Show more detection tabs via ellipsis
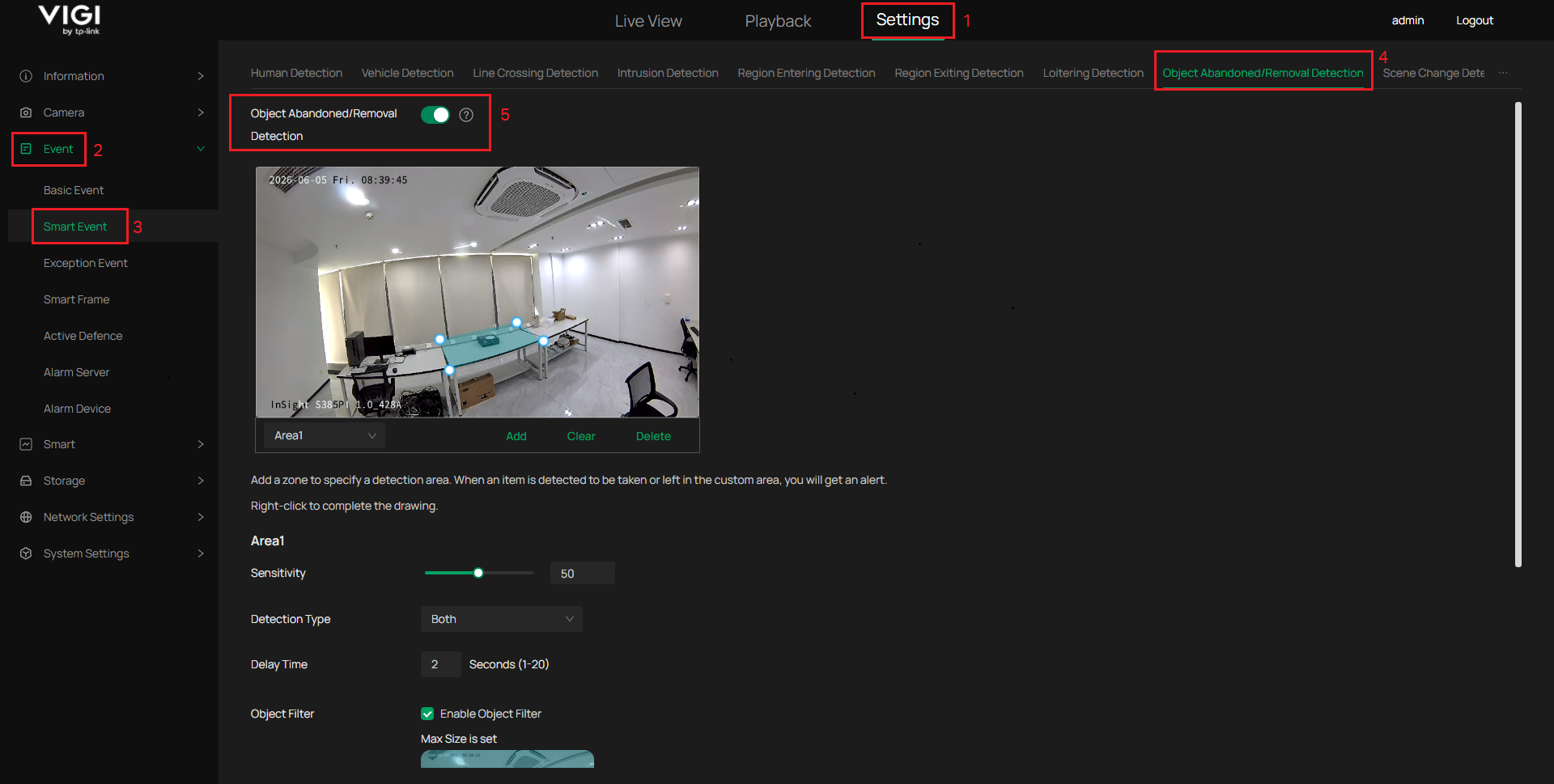This screenshot has height=784, width=1554. point(1503,73)
